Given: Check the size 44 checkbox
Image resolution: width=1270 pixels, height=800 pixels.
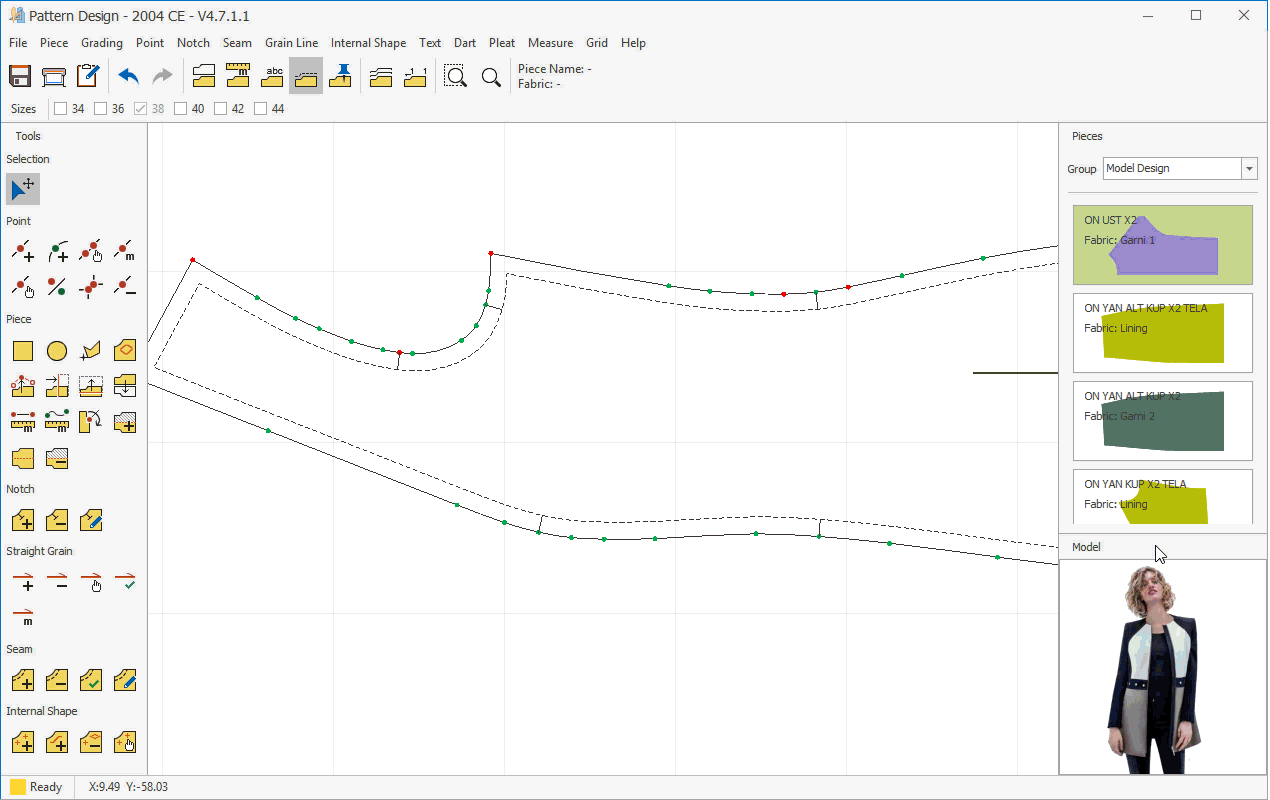Looking at the screenshot, I should [261, 109].
